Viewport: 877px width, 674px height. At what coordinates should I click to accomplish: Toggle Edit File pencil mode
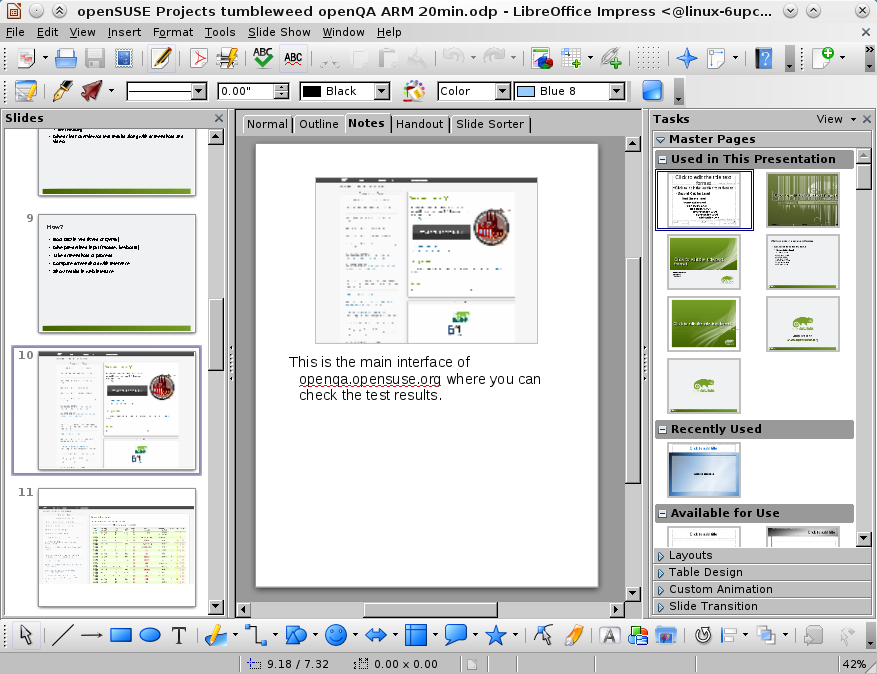(x=161, y=58)
